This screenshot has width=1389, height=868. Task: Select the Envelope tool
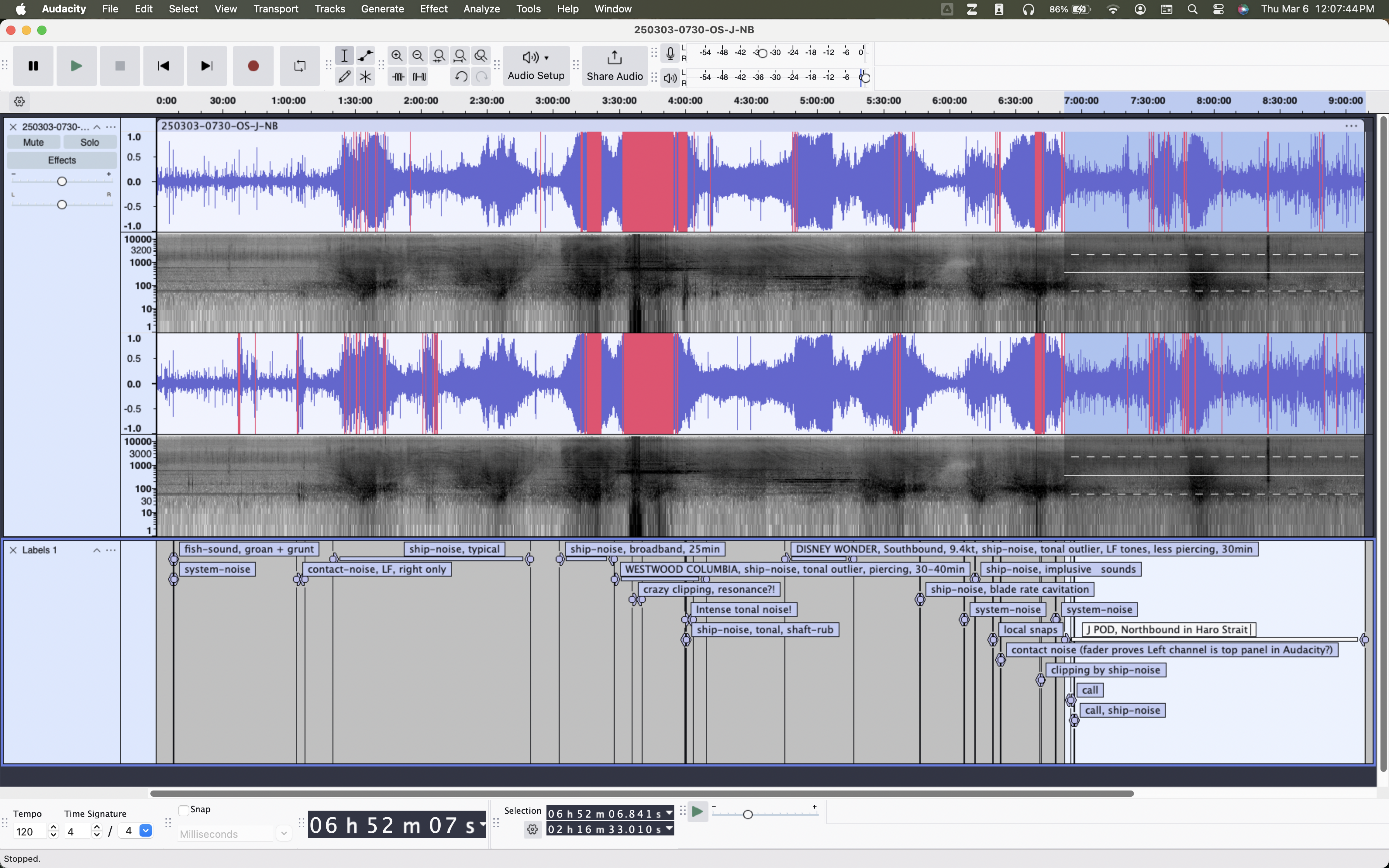(x=365, y=56)
